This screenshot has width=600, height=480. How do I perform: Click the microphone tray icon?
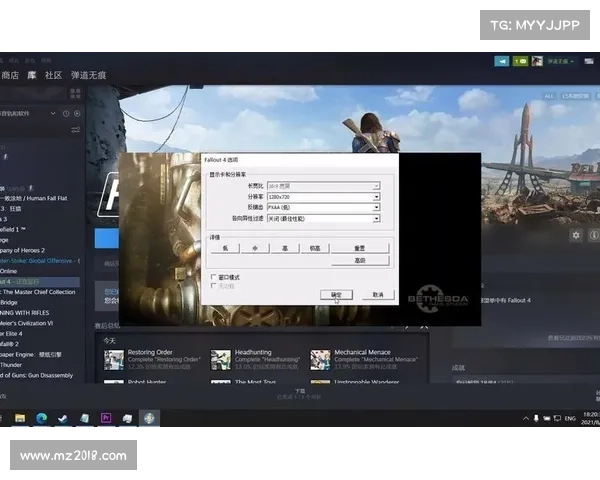(x=536, y=418)
